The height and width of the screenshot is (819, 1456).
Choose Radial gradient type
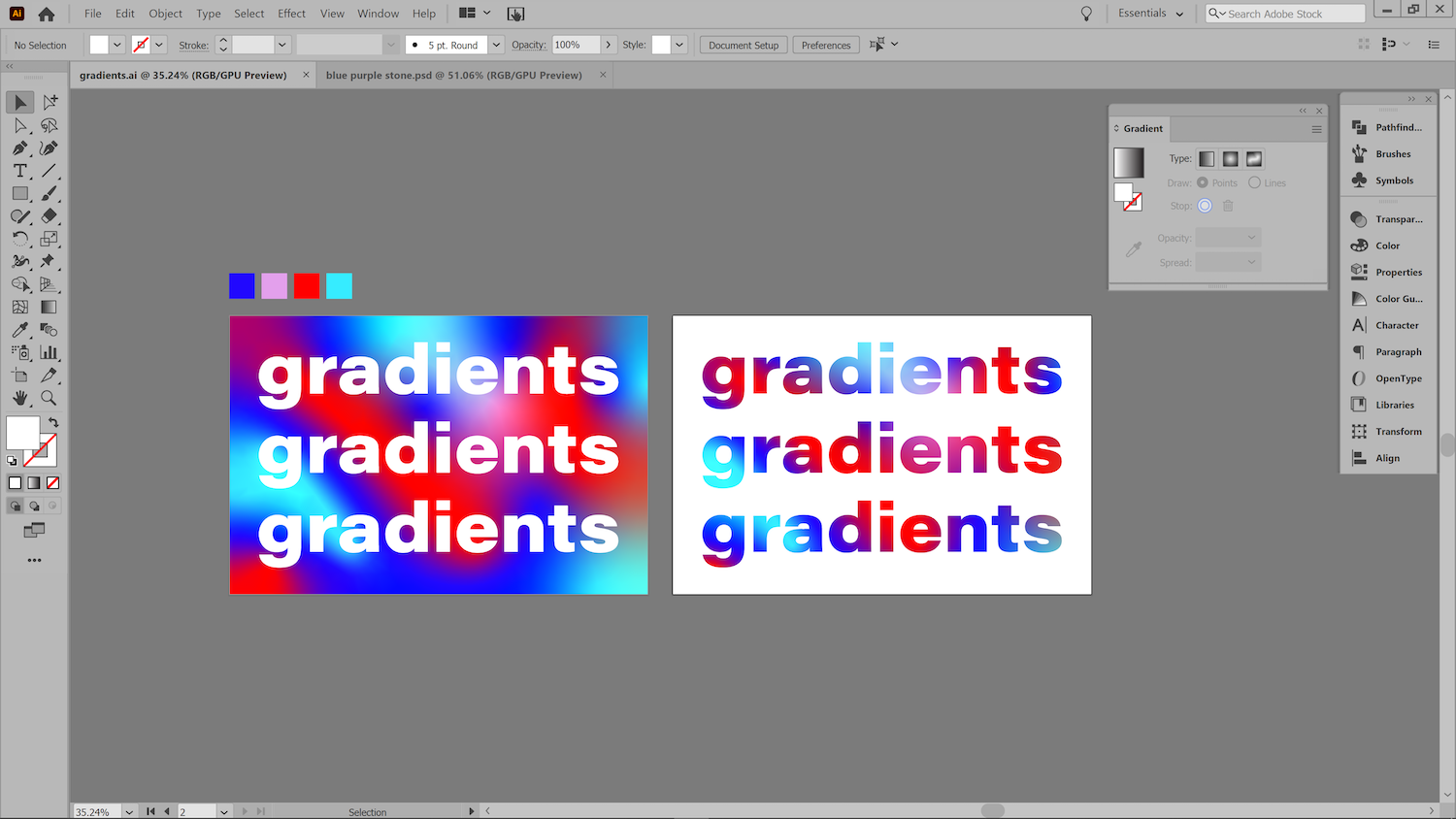[1230, 158]
